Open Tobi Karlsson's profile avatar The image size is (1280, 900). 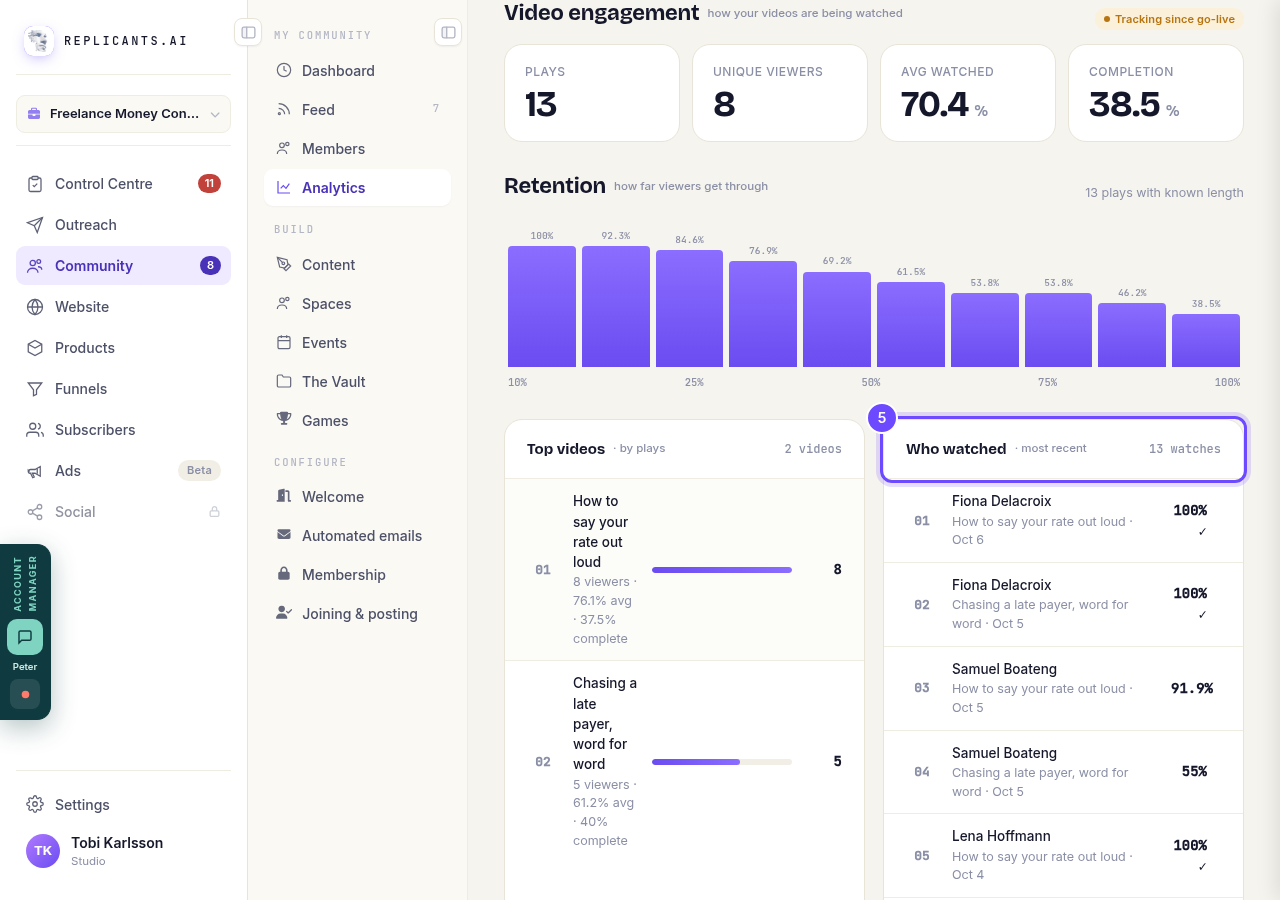[43, 851]
